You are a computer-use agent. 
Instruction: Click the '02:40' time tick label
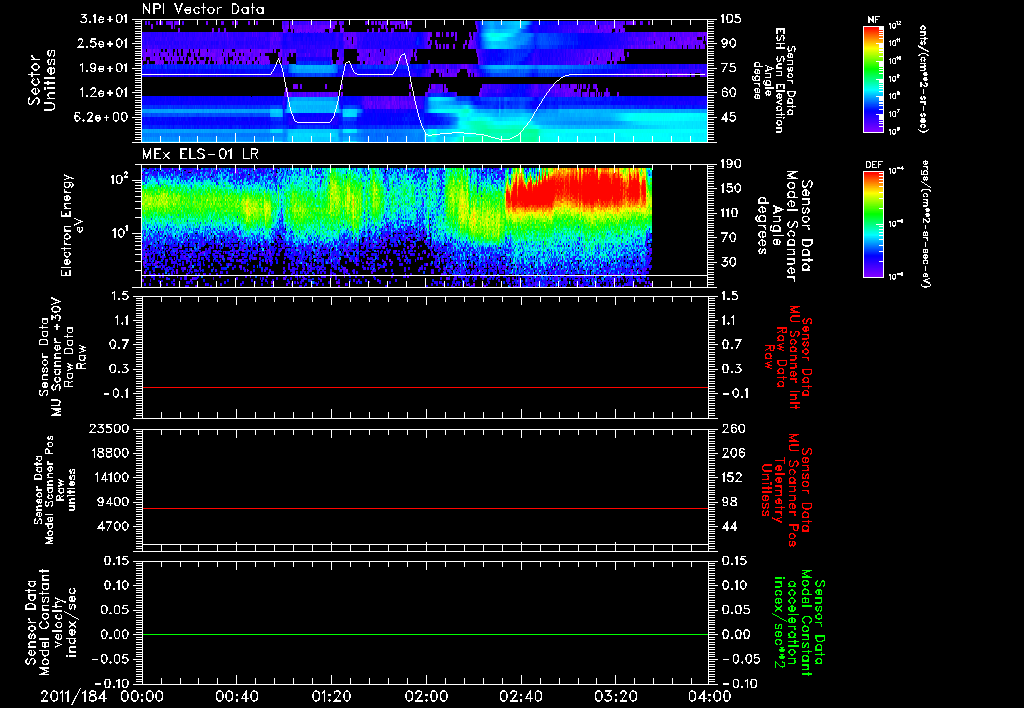520,696
